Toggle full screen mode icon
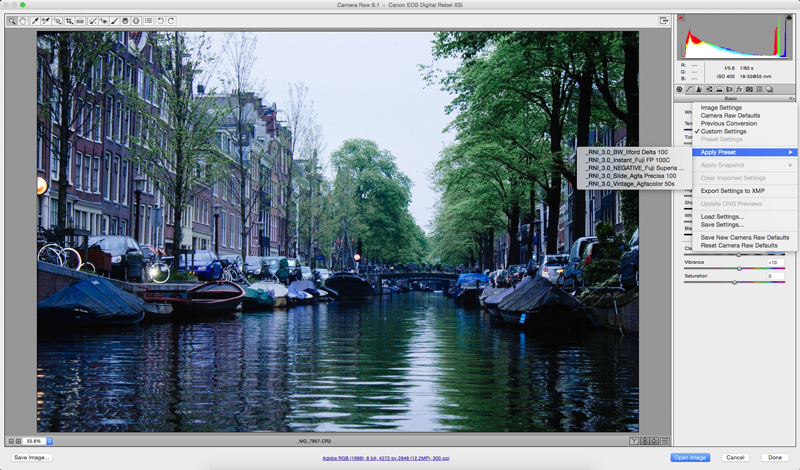 (x=664, y=20)
